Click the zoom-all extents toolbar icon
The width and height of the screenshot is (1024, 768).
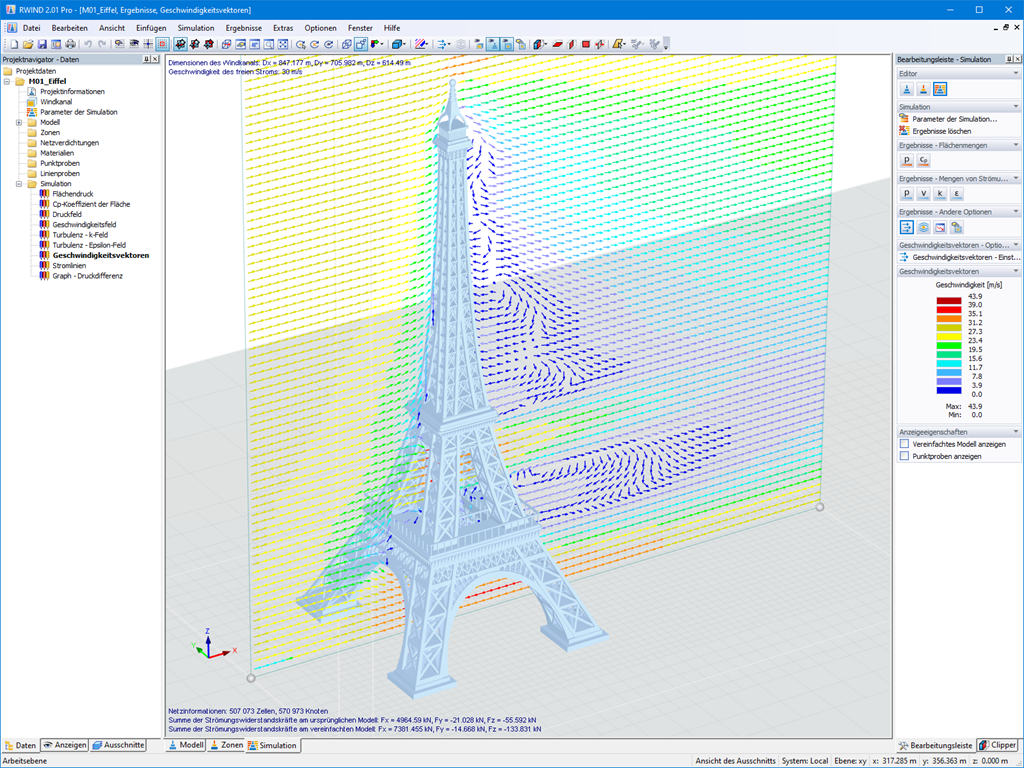coord(283,44)
